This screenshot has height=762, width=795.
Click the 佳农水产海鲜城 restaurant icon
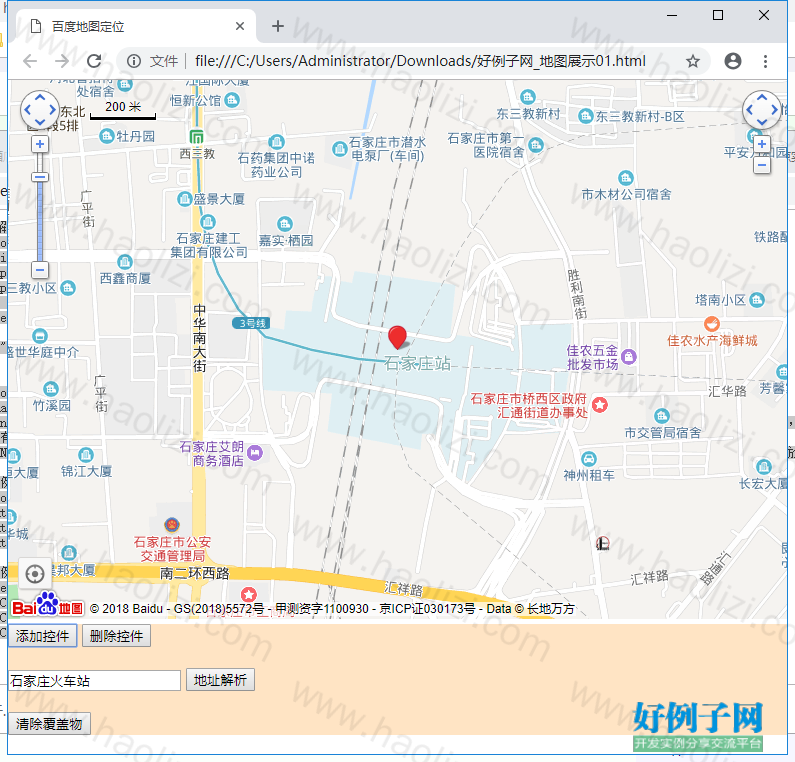click(x=712, y=323)
